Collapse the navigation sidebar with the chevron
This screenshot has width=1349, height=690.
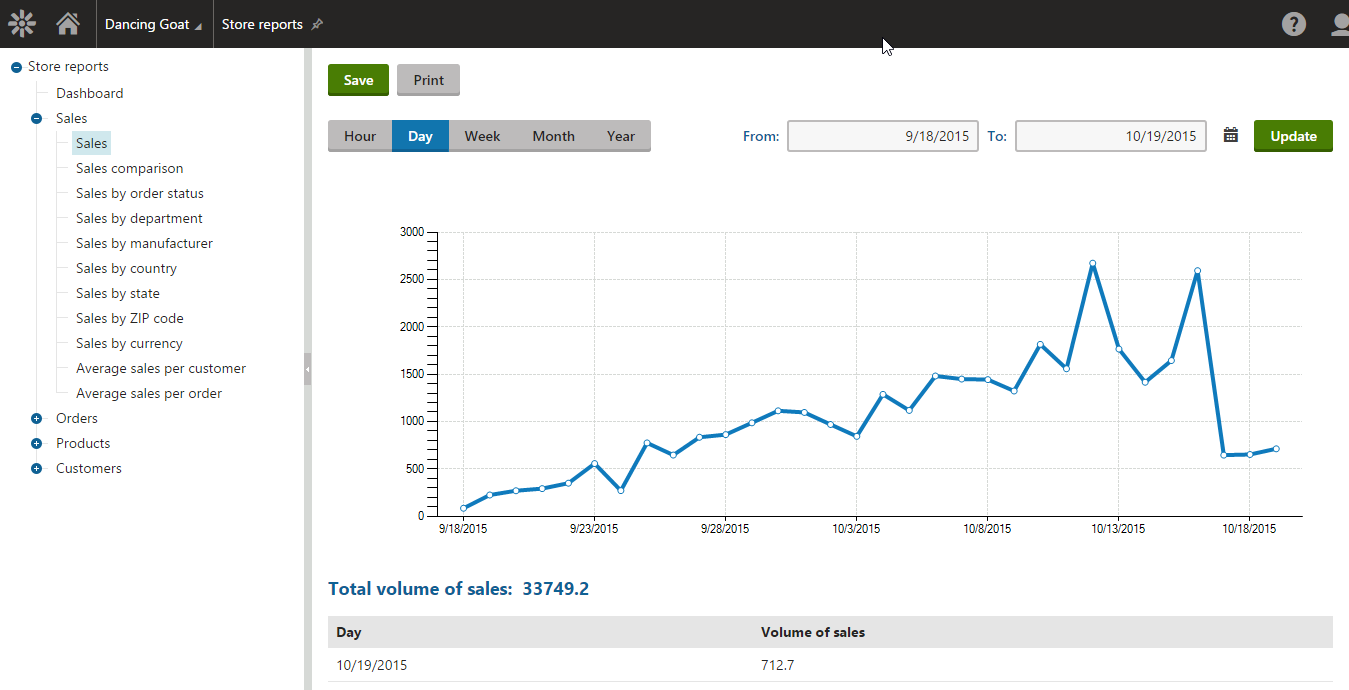(x=308, y=368)
